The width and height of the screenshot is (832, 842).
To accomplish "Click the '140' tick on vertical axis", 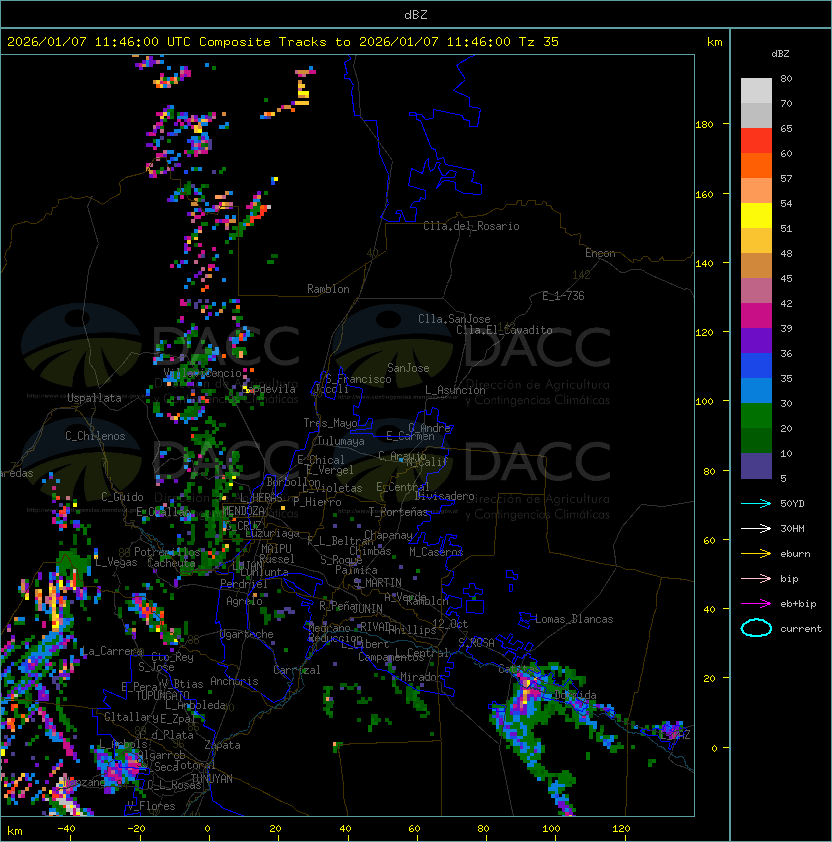I will (x=704, y=264).
